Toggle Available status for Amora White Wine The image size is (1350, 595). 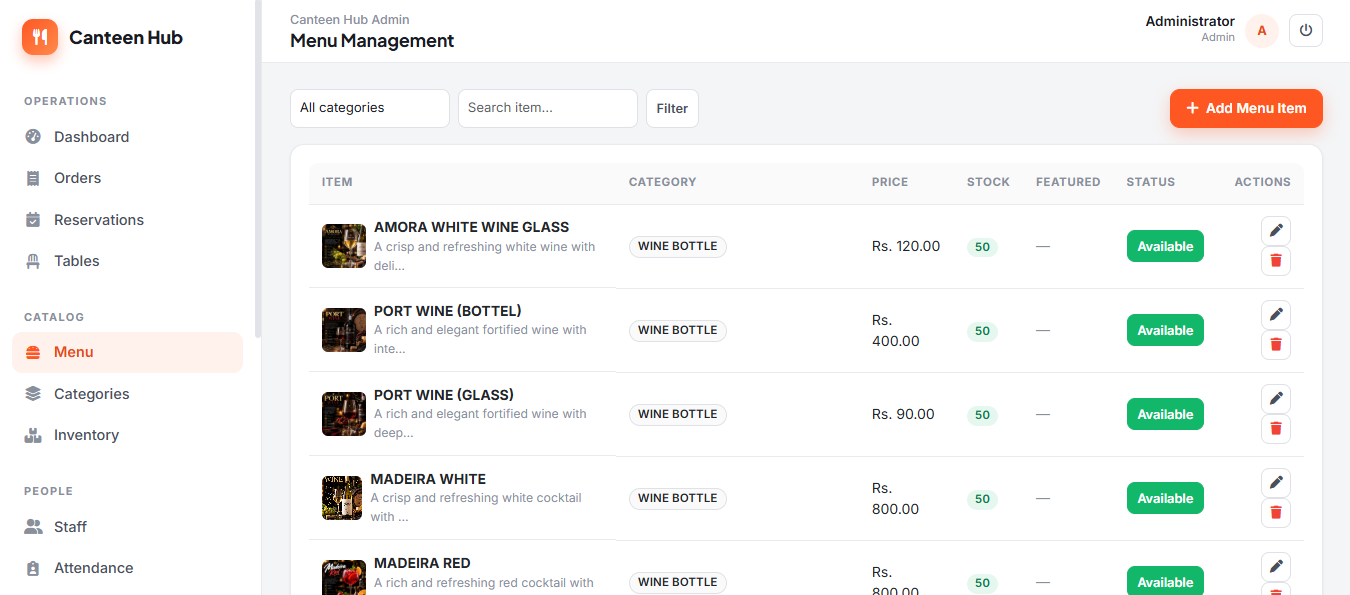tap(1165, 246)
